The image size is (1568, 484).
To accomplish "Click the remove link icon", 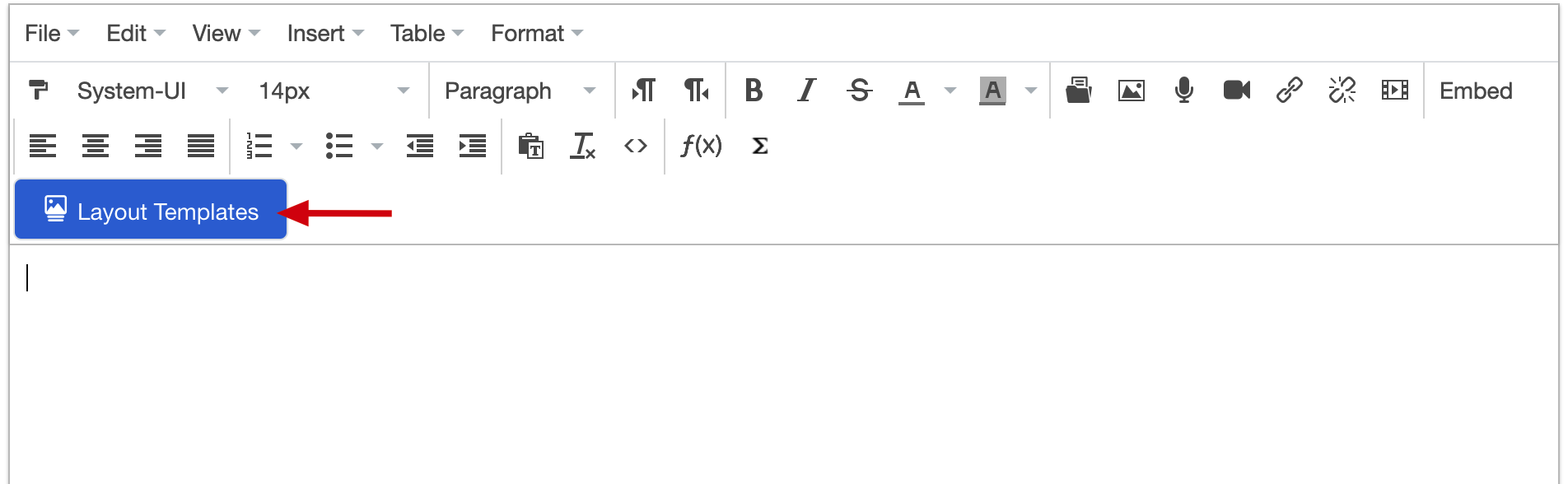I will (x=1342, y=90).
